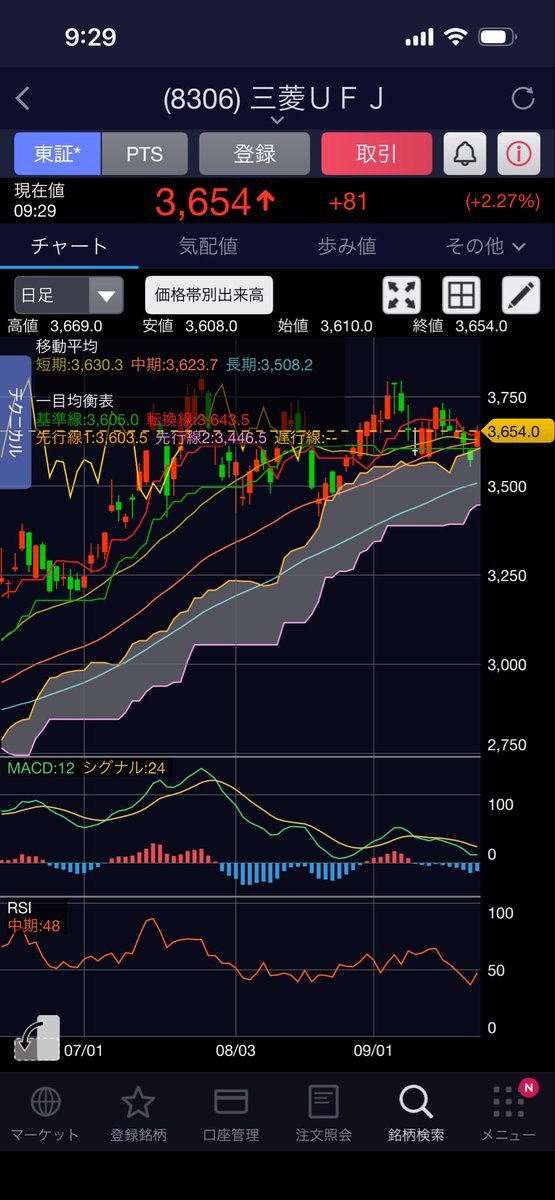555x1200 pixels.
Task: Go back using the left chevron
Action: click(23, 98)
